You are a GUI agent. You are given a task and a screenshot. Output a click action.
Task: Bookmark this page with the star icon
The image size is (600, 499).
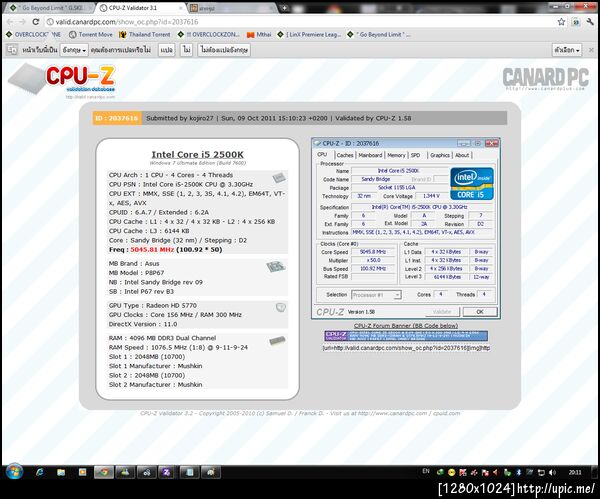(x=561, y=22)
